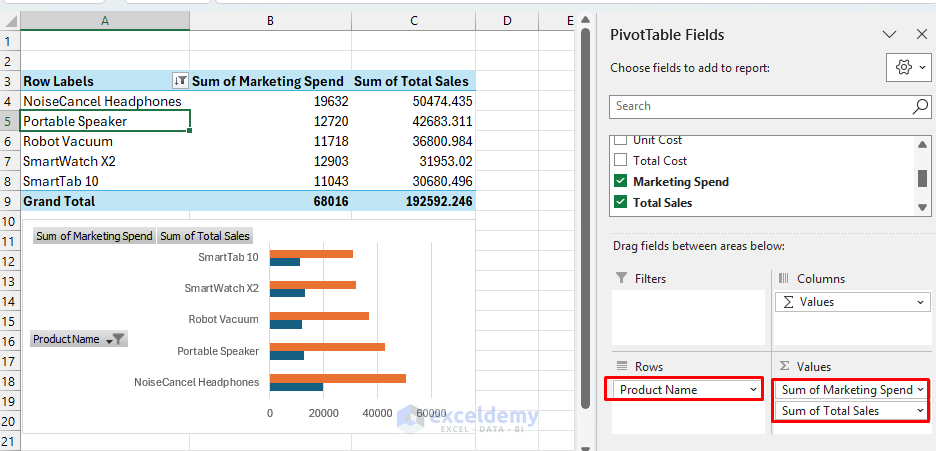Click the field list scrollbar thumb

coord(922,178)
